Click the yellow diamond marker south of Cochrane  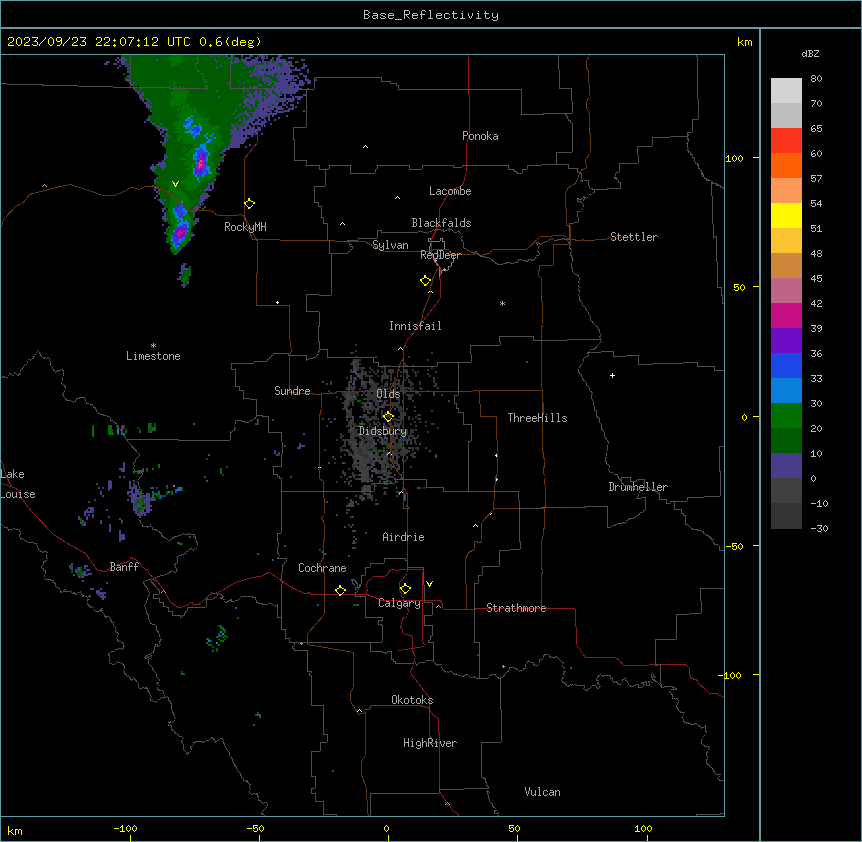point(340,590)
